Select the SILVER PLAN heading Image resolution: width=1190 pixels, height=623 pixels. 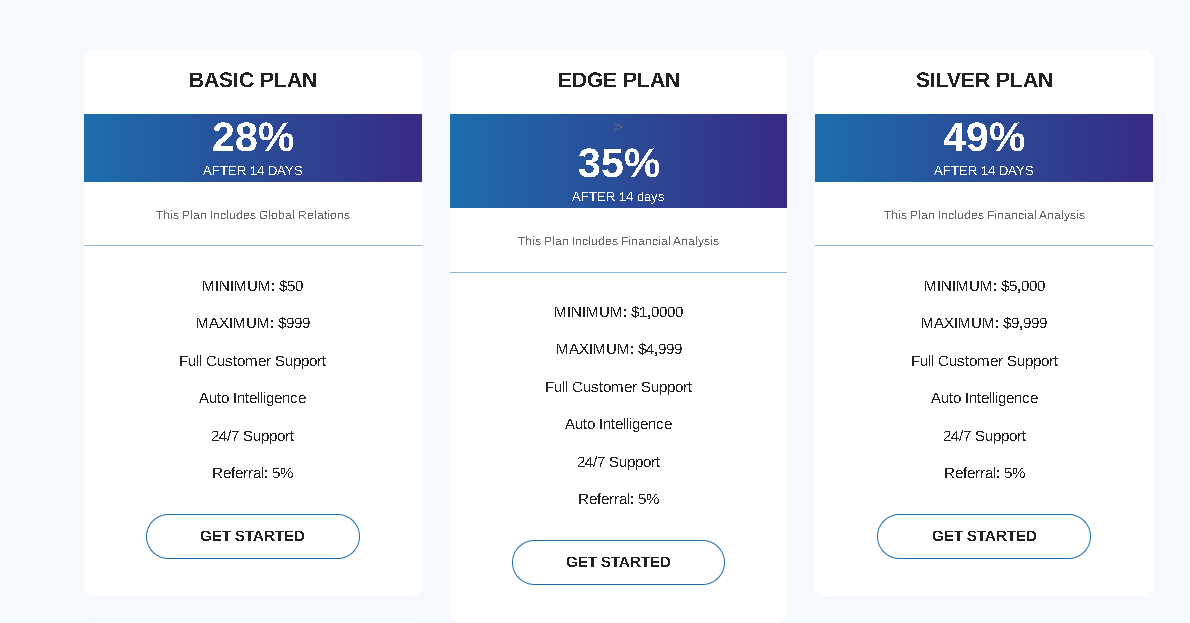tap(983, 80)
